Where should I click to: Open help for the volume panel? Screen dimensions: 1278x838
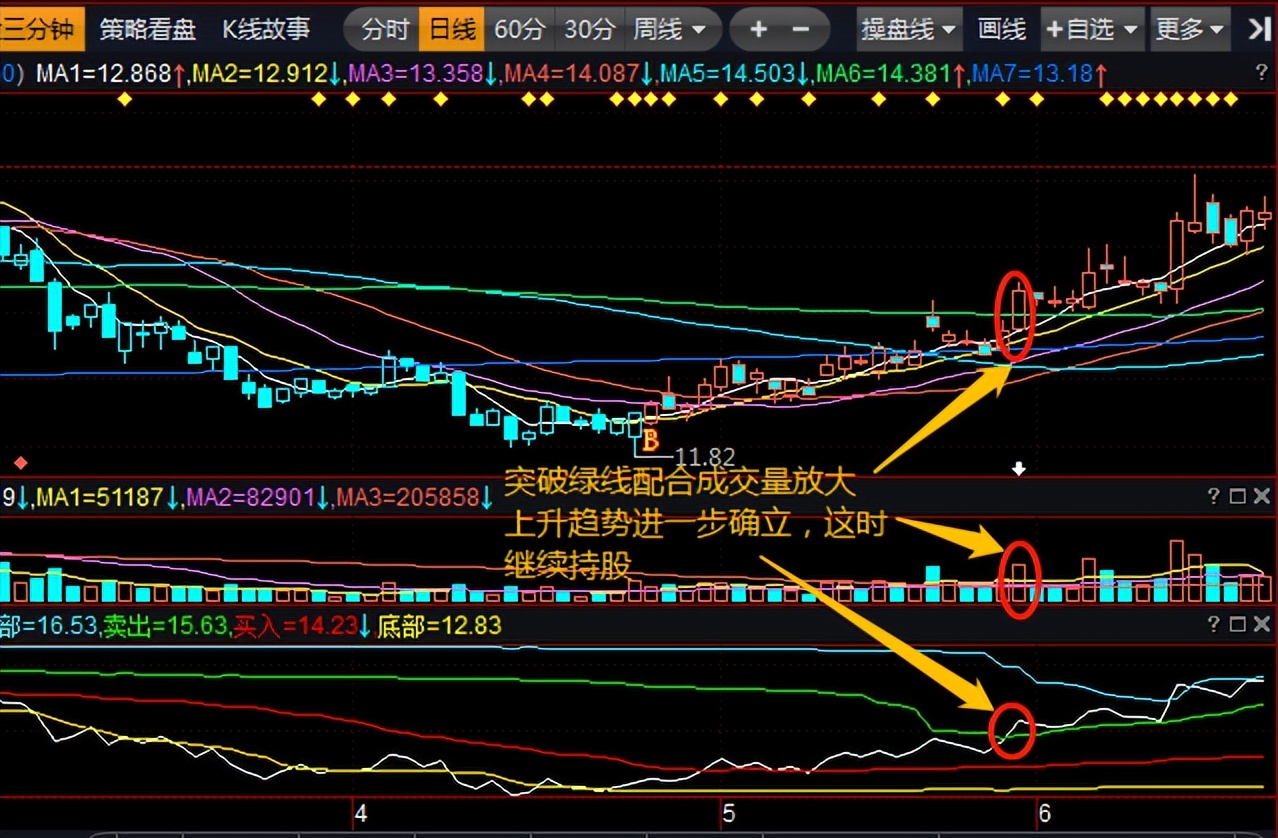(x=1213, y=496)
